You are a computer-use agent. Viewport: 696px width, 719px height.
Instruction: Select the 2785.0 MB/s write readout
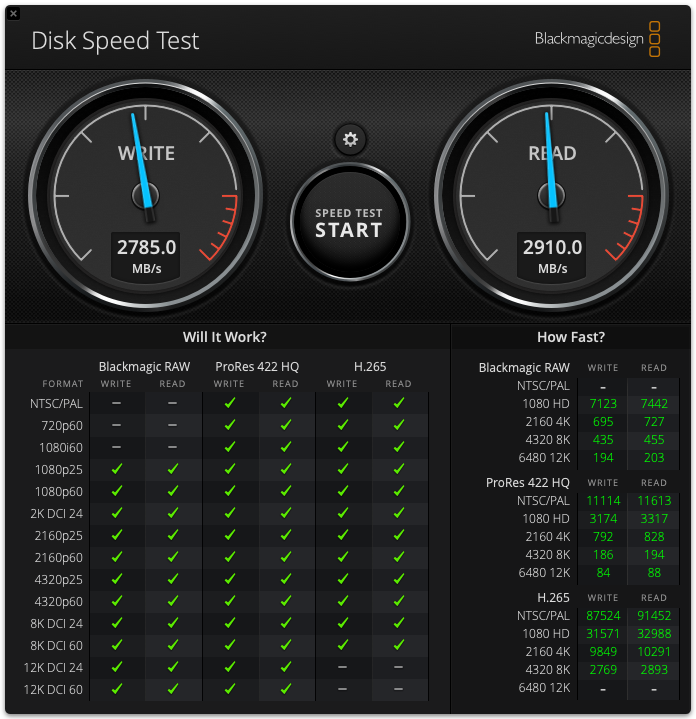pos(146,255)
